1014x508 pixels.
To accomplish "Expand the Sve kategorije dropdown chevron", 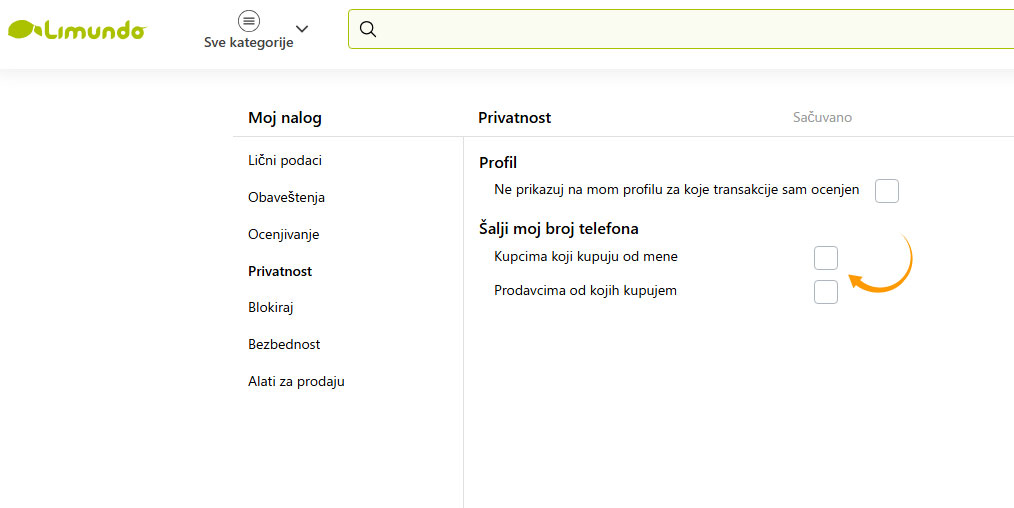I will [x=302, y=28].
